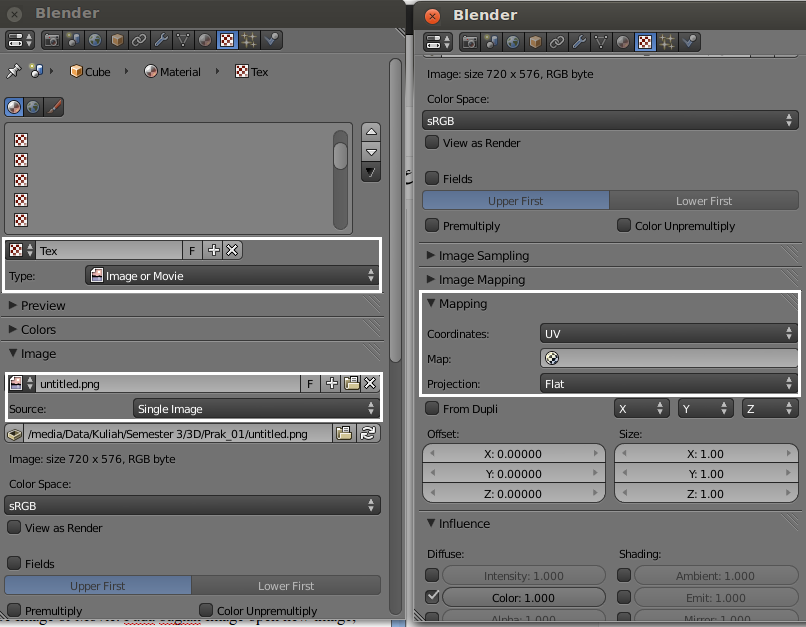The height and width of the screenshot is (627, 806).
Task: Open X axis mapping dropdown
Action: click(642, 409)
